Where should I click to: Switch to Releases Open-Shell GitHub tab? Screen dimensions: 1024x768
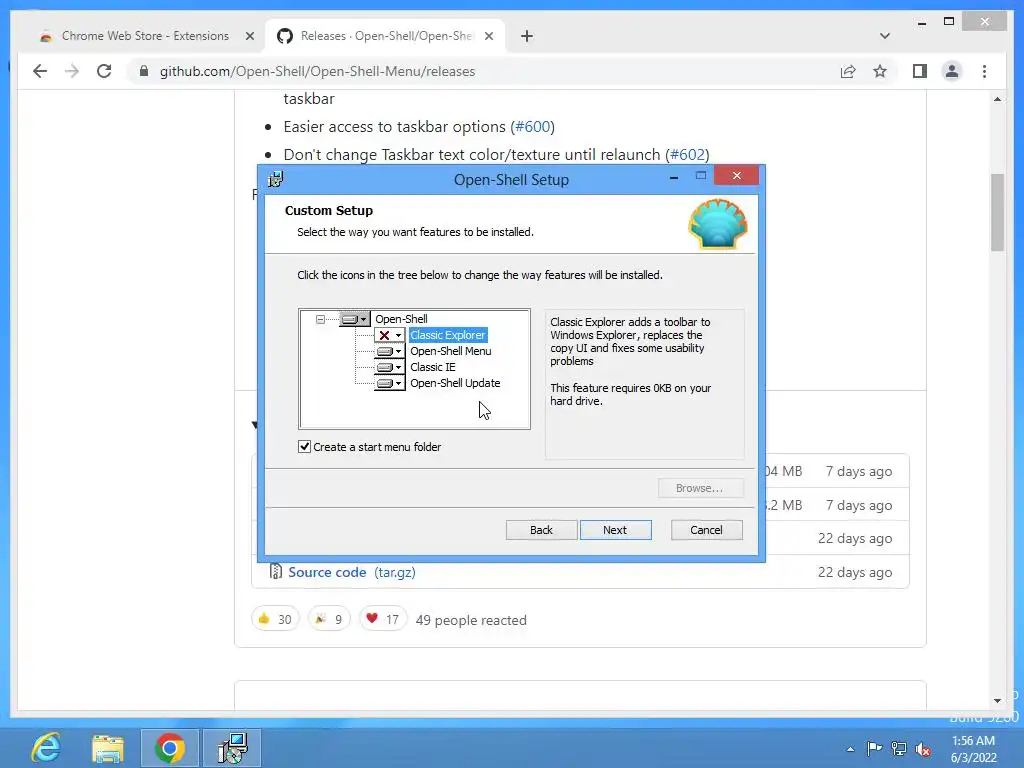click(385, 36)
